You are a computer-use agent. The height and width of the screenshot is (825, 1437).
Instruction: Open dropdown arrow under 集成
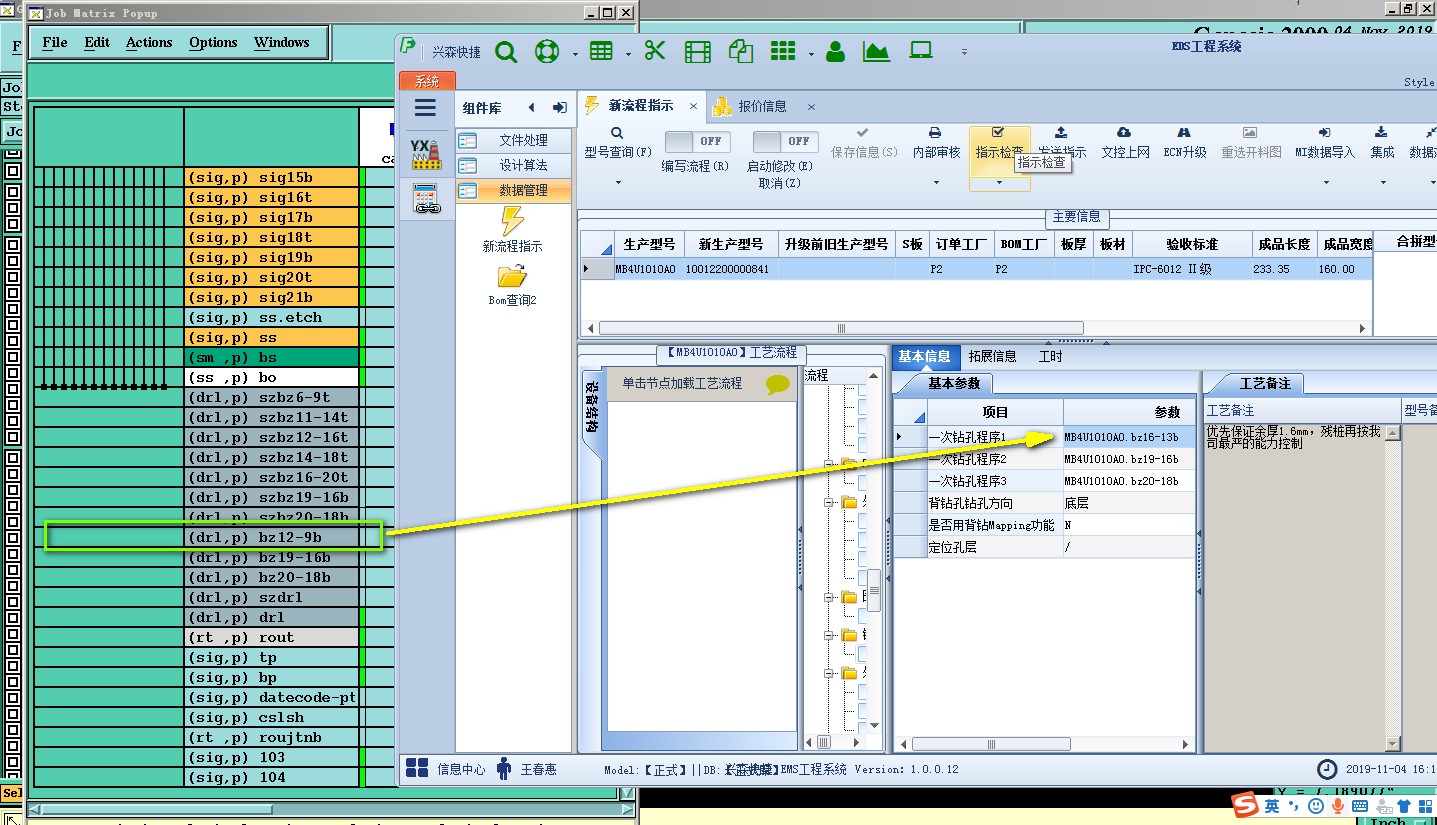click(x=1382, y=183)
